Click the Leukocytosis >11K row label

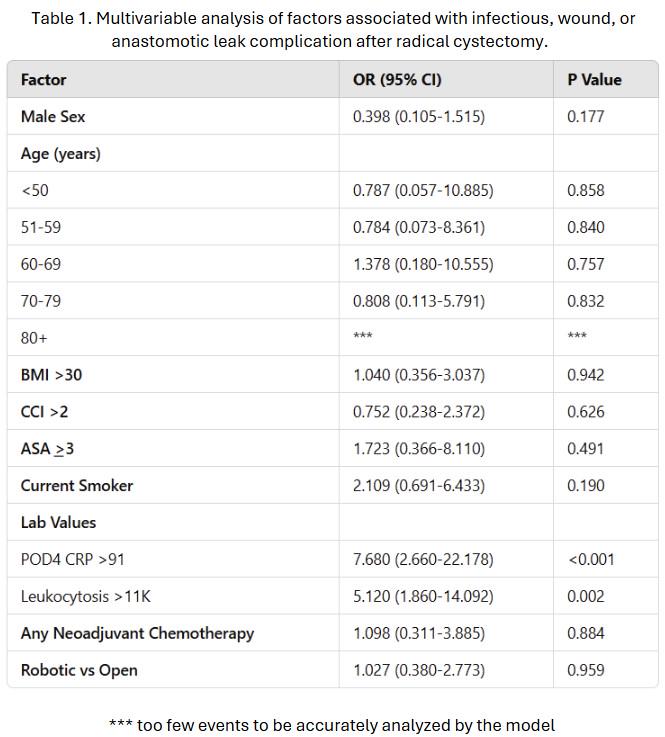[x=86, y=596]
